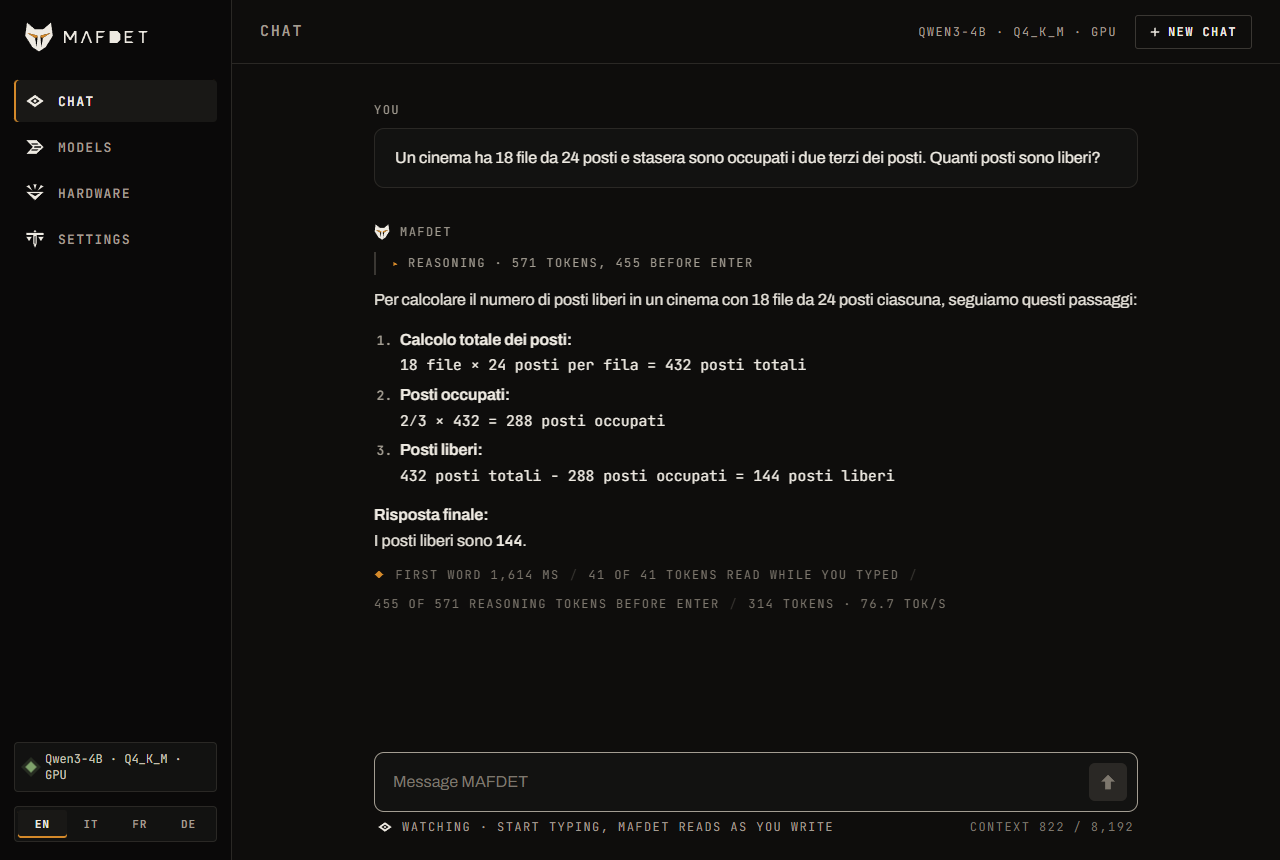The height and width of the screenshot is (860, 1280).
Task: Open the Chat section
Action: 116,101
